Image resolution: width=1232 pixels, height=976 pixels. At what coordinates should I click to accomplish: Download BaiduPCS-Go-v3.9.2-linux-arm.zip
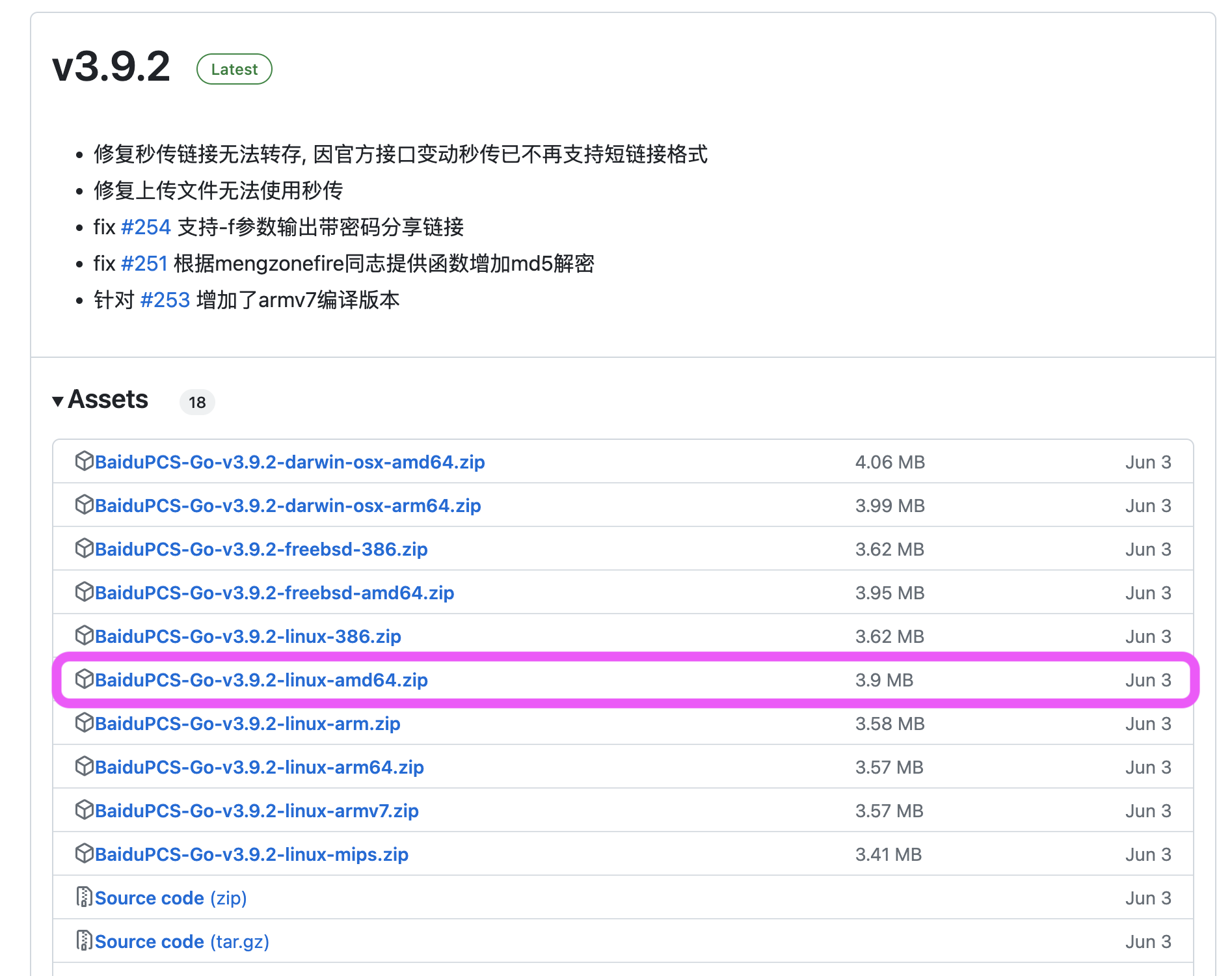[248, 724]
